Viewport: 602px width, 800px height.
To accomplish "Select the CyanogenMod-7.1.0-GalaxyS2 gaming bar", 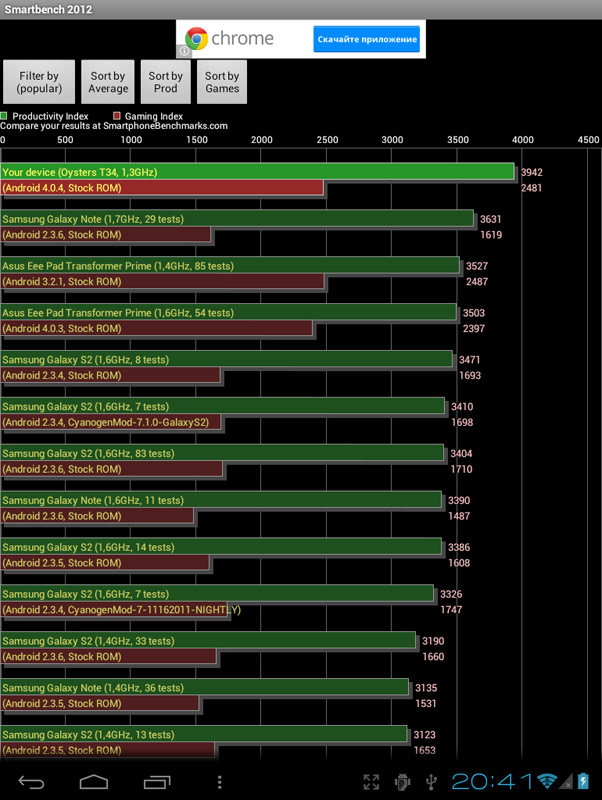I will tap(111, 422).
